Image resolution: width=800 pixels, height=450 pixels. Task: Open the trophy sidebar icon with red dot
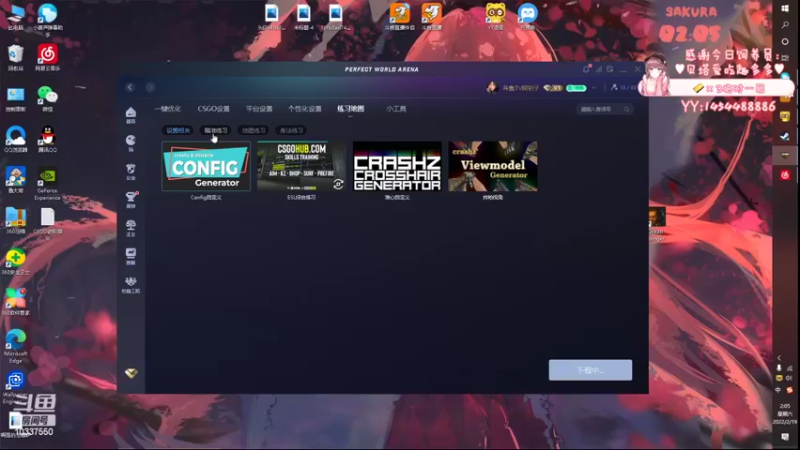(x=131, y=199)
